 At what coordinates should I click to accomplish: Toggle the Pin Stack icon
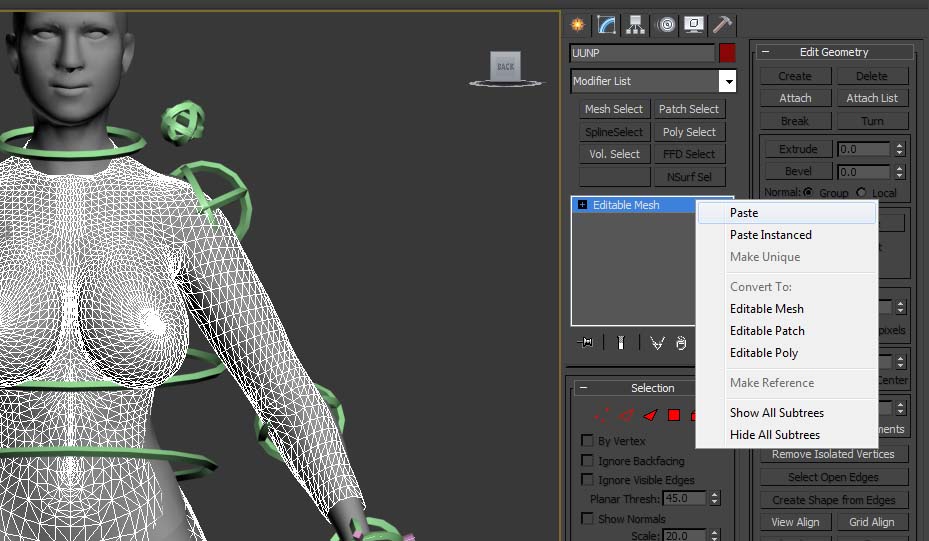click(585, 342)
